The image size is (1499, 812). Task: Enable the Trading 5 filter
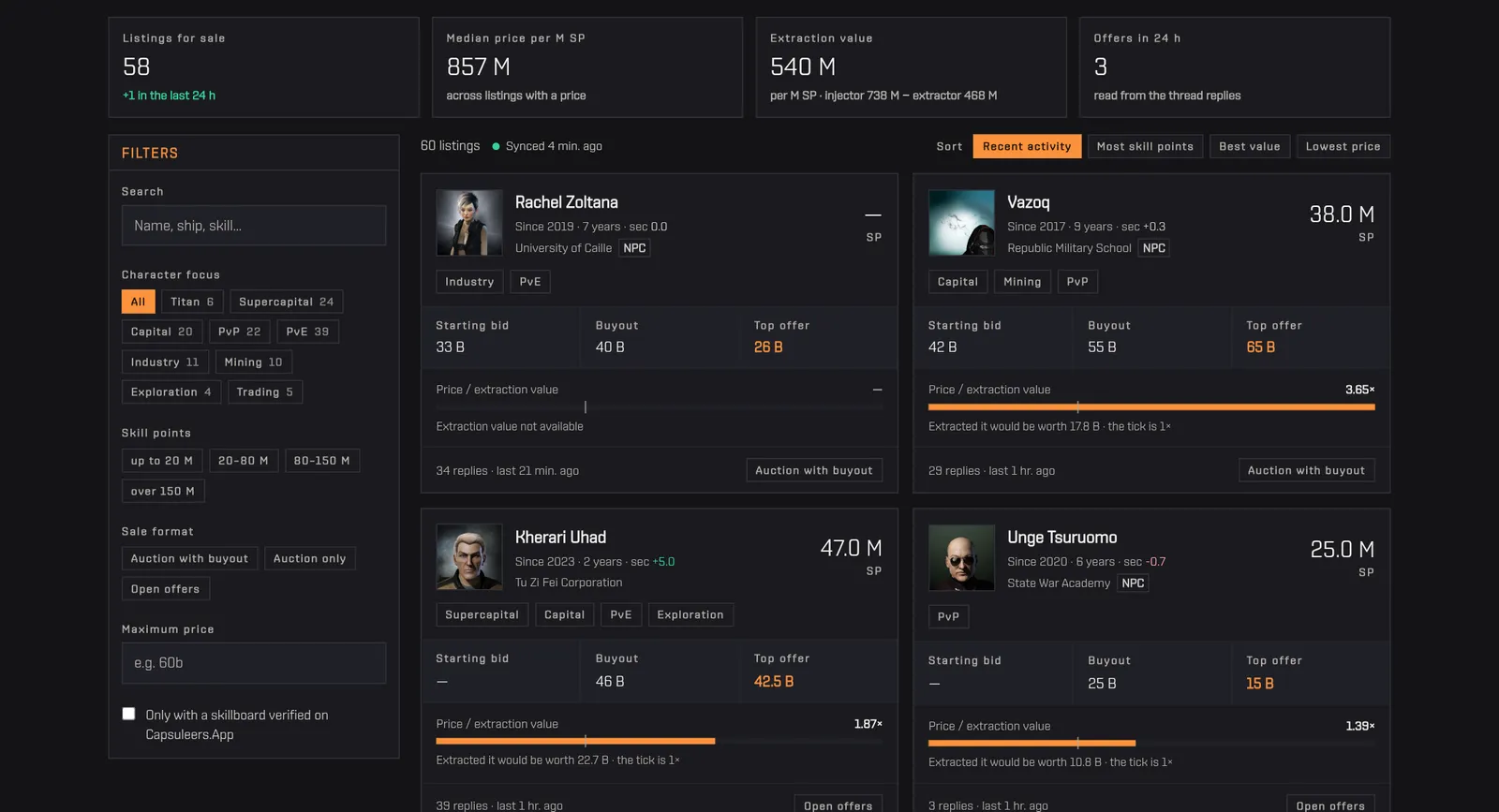pyautogui.click(x=265, y=391)
